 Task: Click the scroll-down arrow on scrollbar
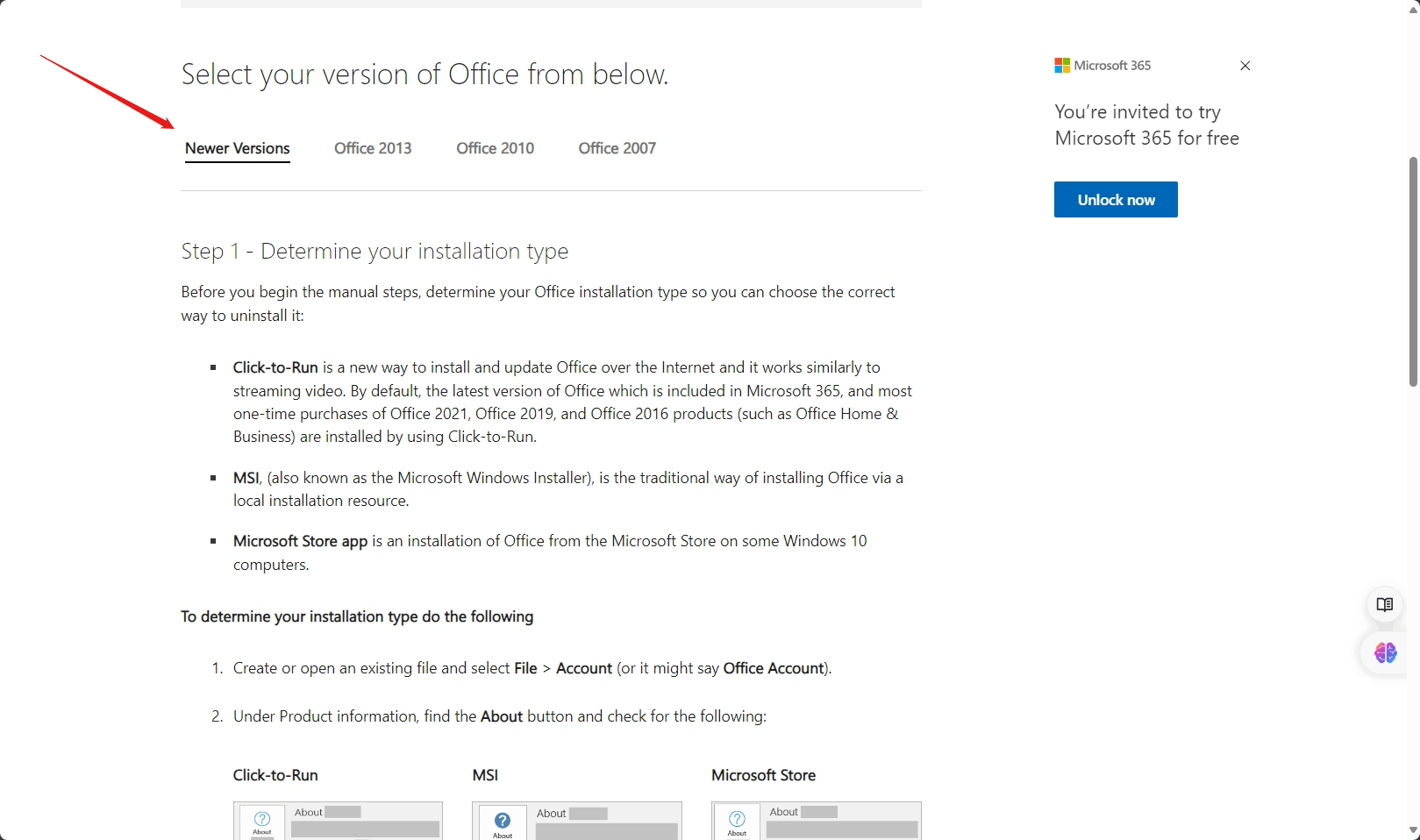click(x=1412, y=829)
